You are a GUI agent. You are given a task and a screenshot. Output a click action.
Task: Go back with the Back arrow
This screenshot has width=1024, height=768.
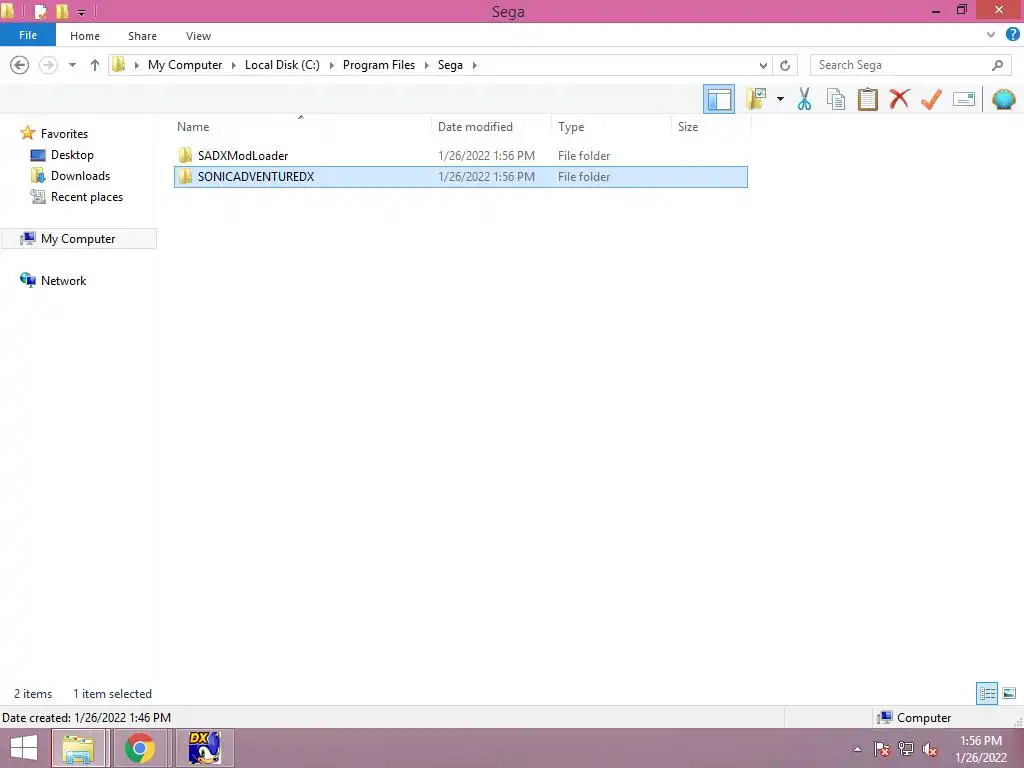point(20,65)
